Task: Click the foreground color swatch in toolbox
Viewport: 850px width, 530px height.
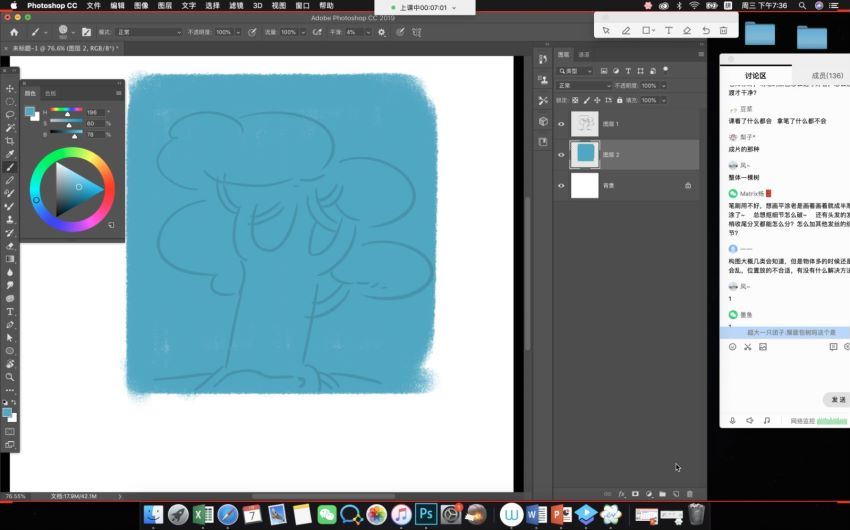Action: (7, 413)
